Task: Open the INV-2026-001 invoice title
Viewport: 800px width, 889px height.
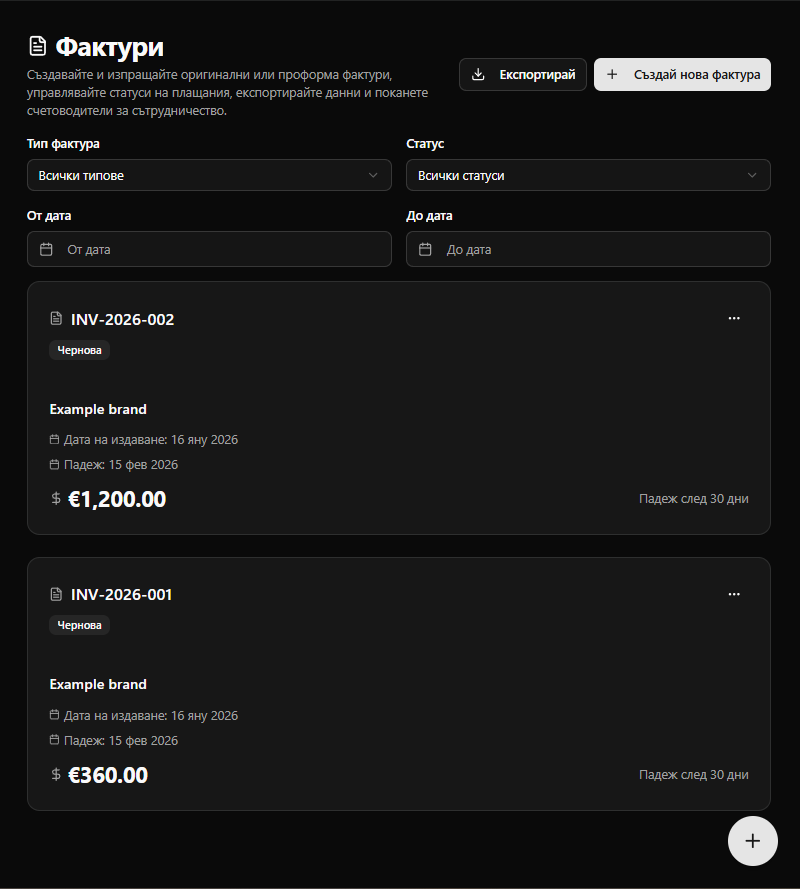Action: tap(121, 594)
